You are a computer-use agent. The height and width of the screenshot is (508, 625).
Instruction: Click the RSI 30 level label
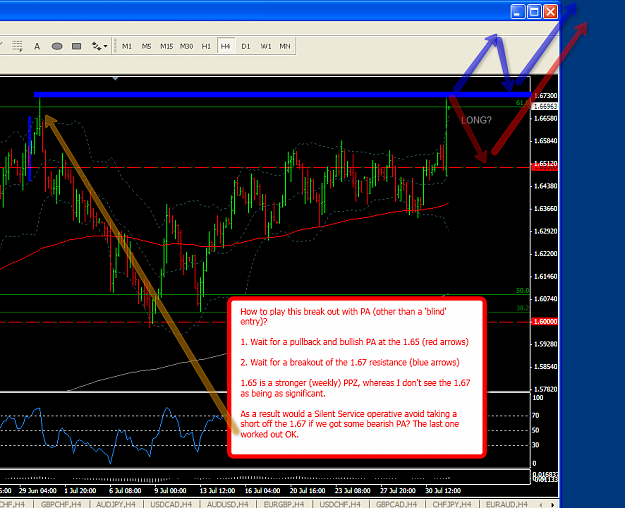pos(536,445)
